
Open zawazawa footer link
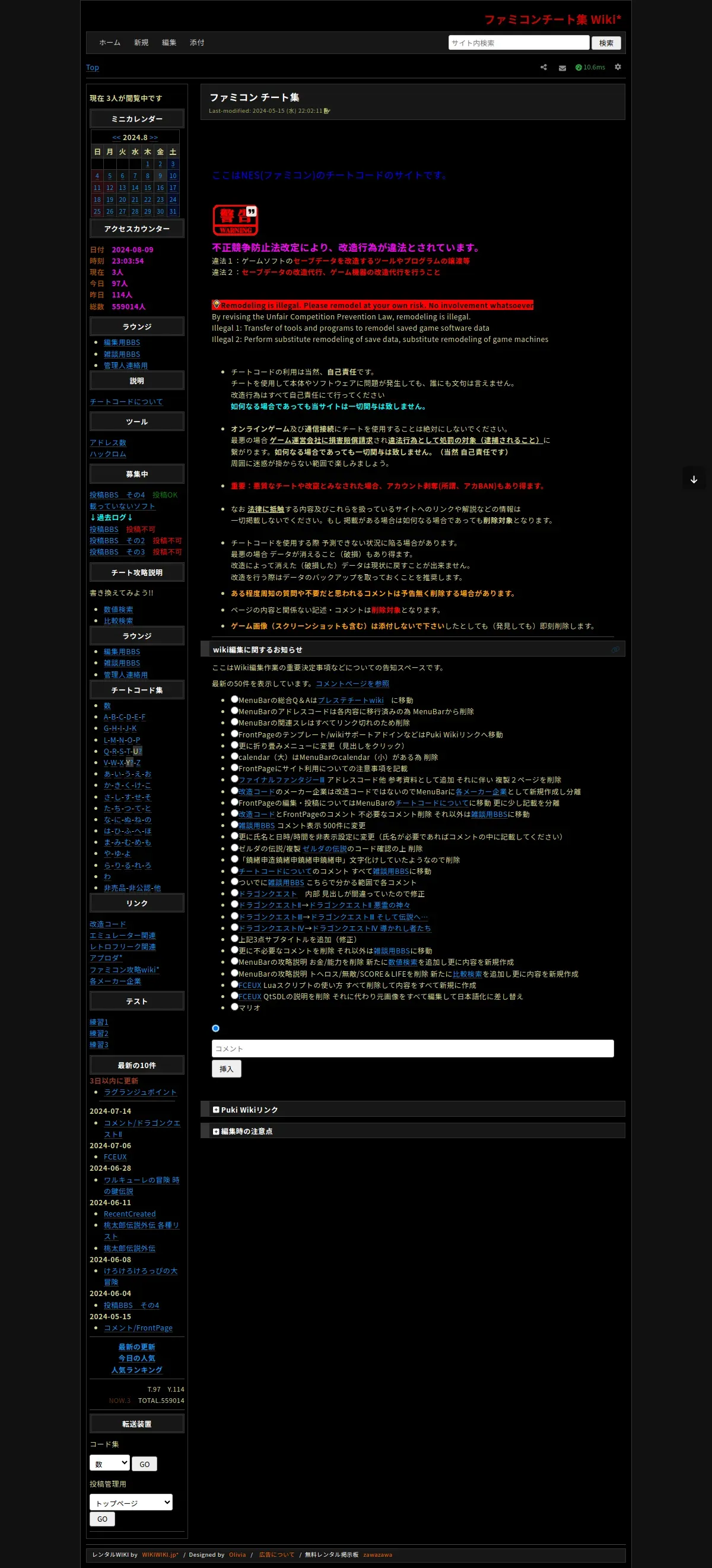pyautogui.click(x=378, y=1554)
